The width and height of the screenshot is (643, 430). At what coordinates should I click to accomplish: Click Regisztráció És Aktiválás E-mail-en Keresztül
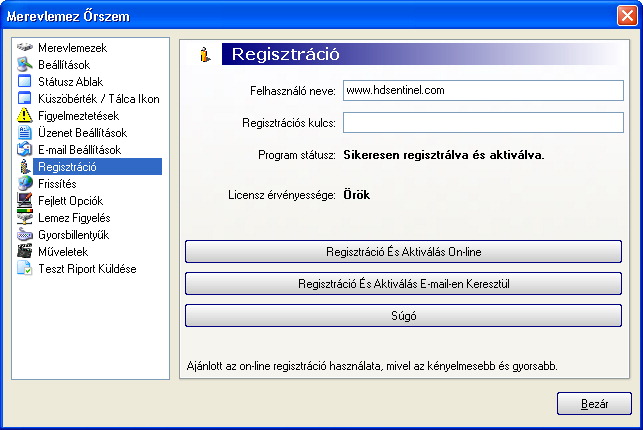coord(404,283)
